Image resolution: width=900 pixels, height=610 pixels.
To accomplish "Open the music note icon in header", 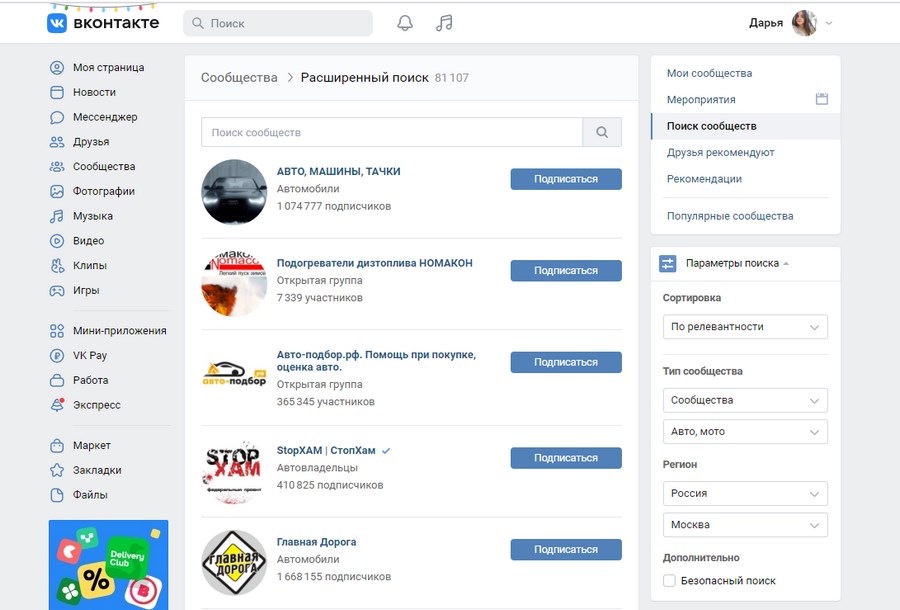I will point(444,23).
